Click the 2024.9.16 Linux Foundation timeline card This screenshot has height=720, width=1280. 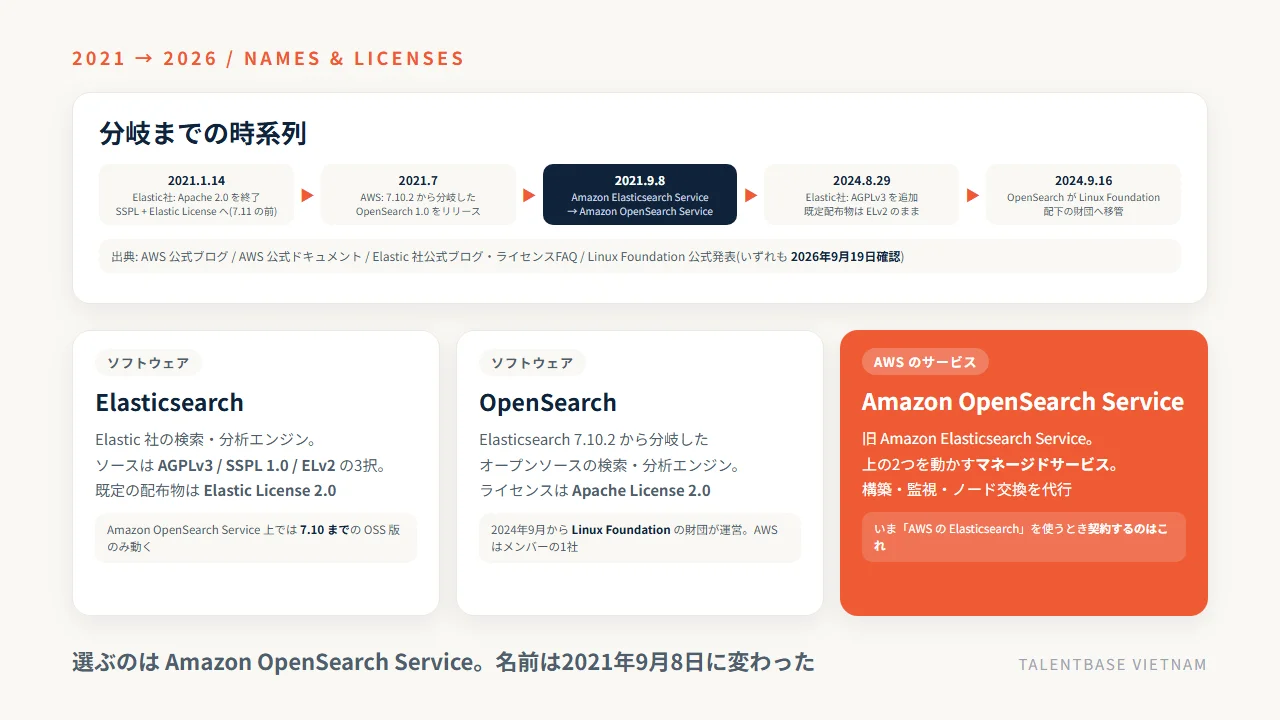[x=1083, y=195]
